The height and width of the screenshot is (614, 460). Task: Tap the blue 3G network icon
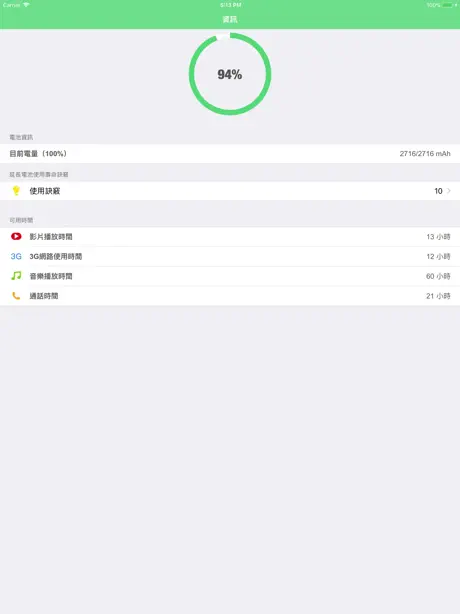pos(16,256)
